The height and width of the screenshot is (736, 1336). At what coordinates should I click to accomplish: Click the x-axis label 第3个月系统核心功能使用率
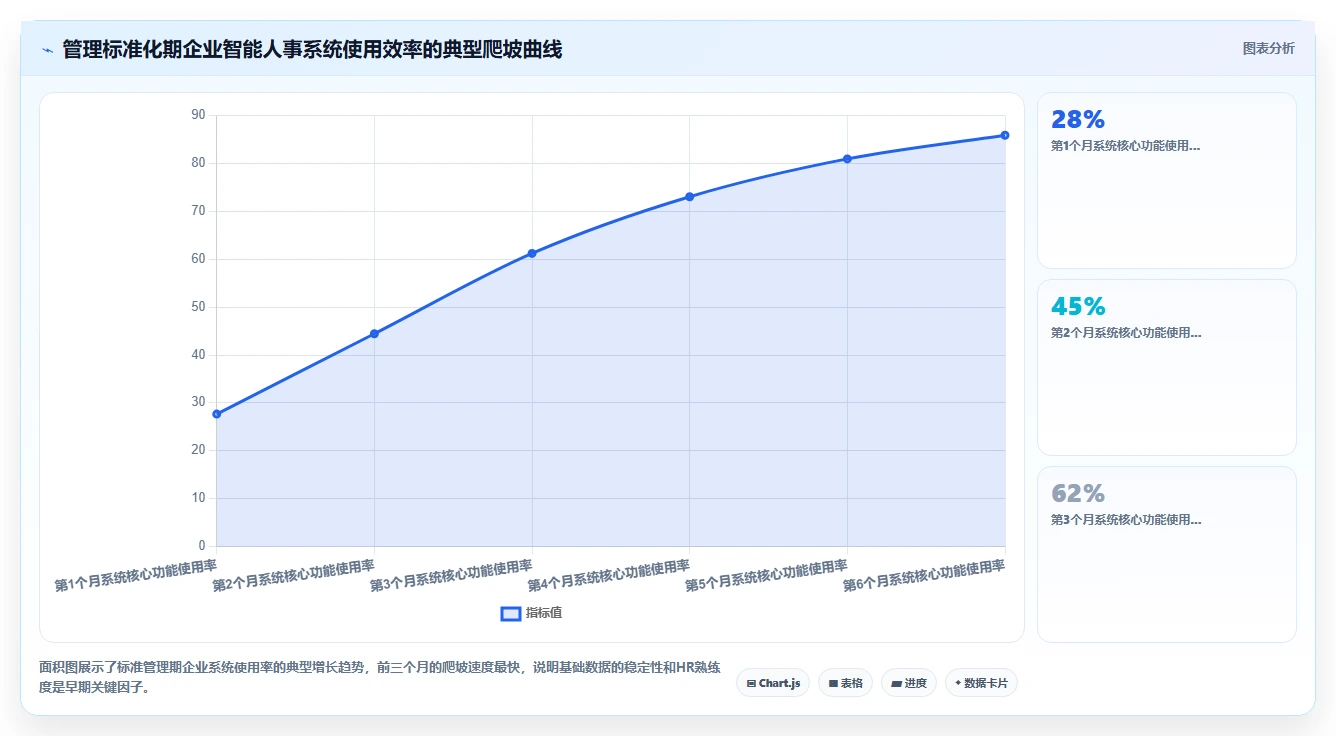coord(451,575)
